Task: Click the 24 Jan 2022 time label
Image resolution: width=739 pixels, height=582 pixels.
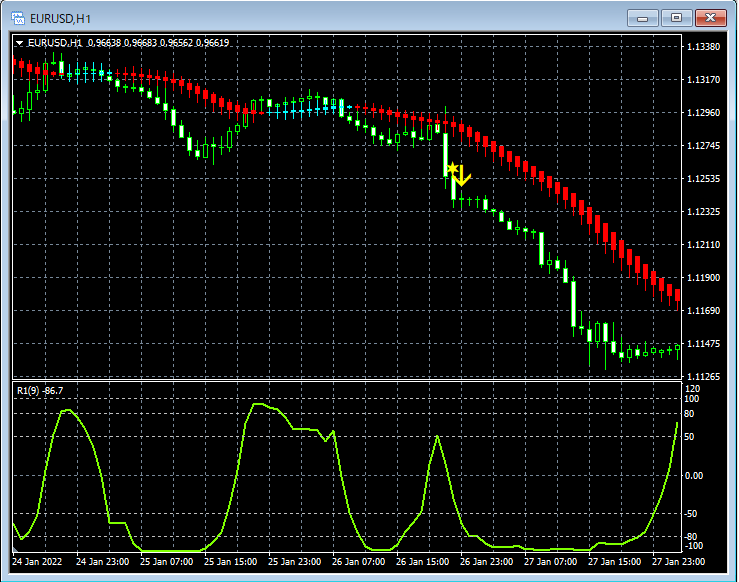Action: click(x=37, y=562)
